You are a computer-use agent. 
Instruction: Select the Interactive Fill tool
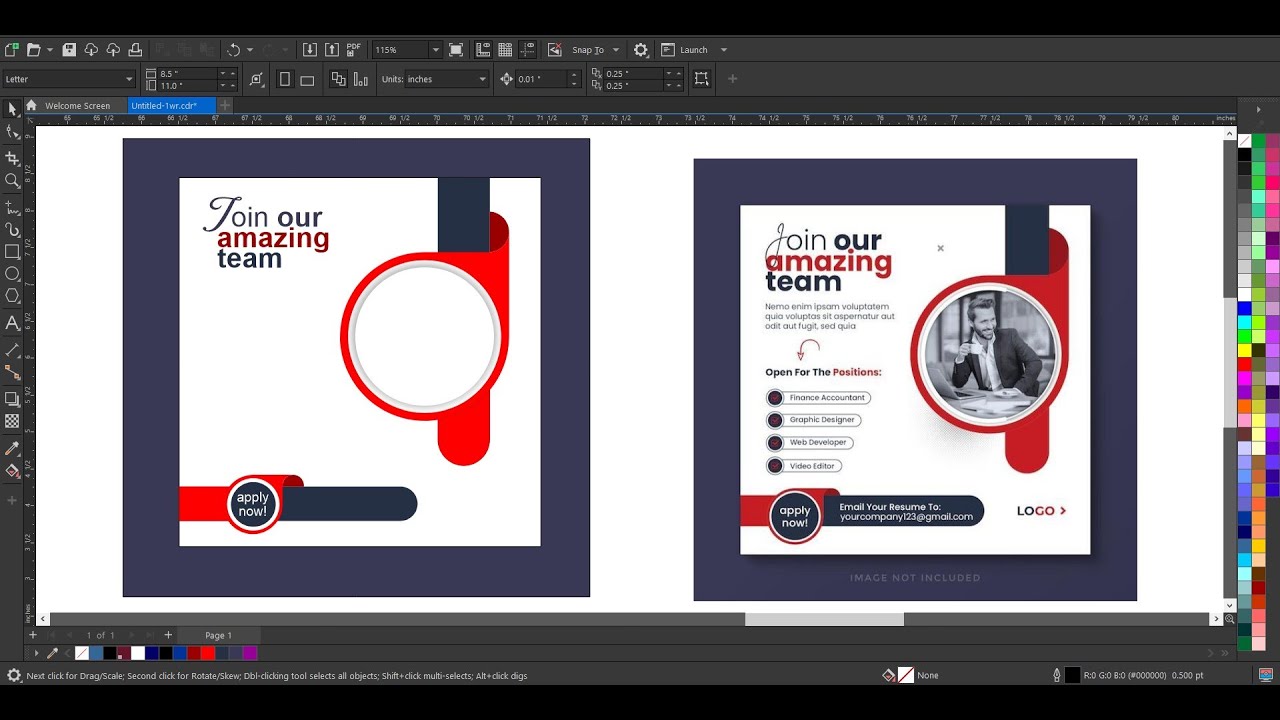12,470
